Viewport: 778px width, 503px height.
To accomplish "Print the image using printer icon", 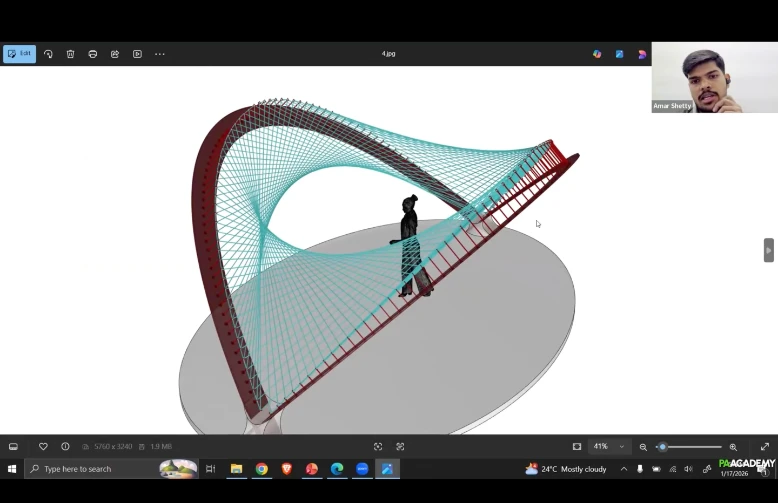I will (x=92, y=54).
